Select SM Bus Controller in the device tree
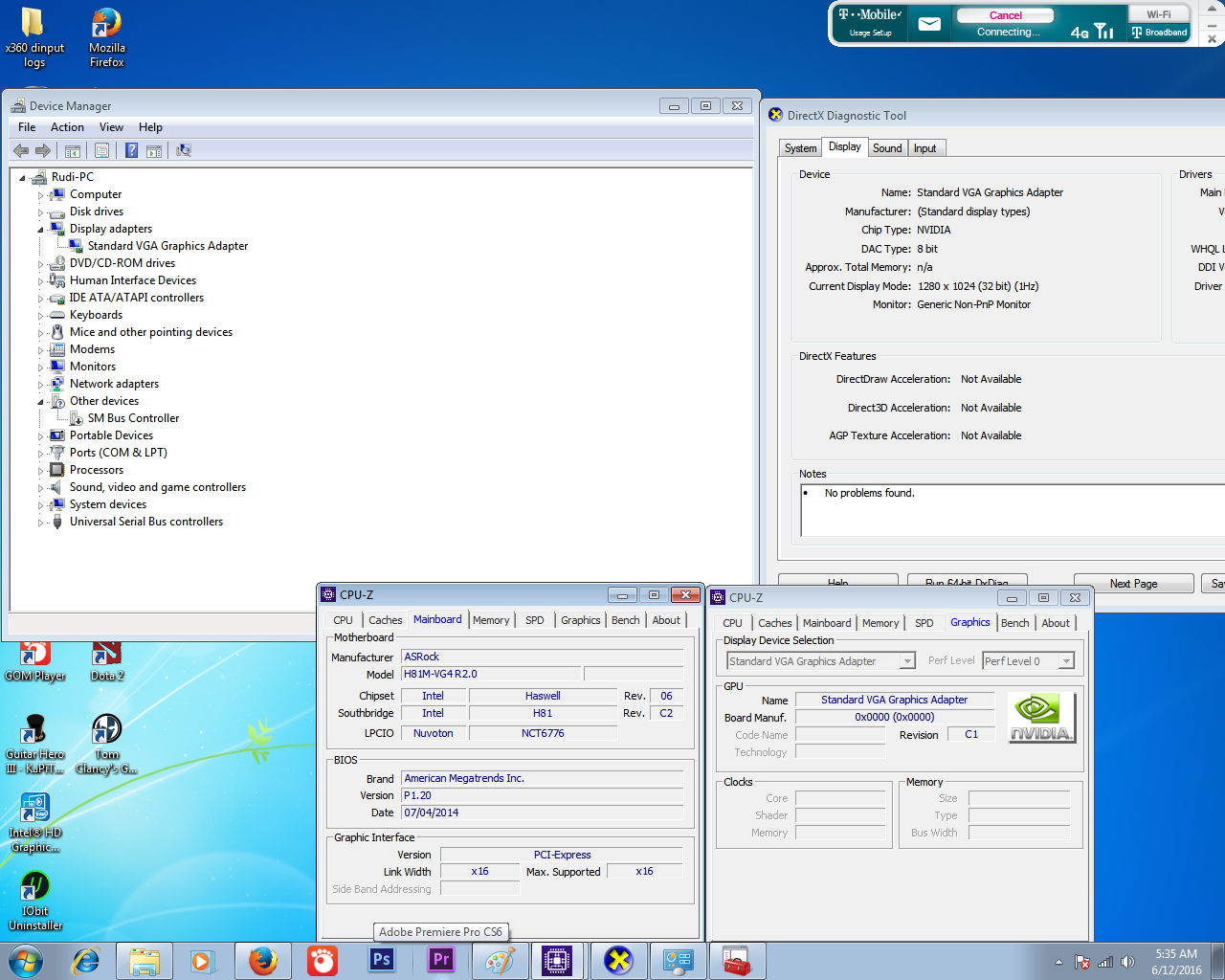Viewport: 1225px width, 980px height. point(133,418)
